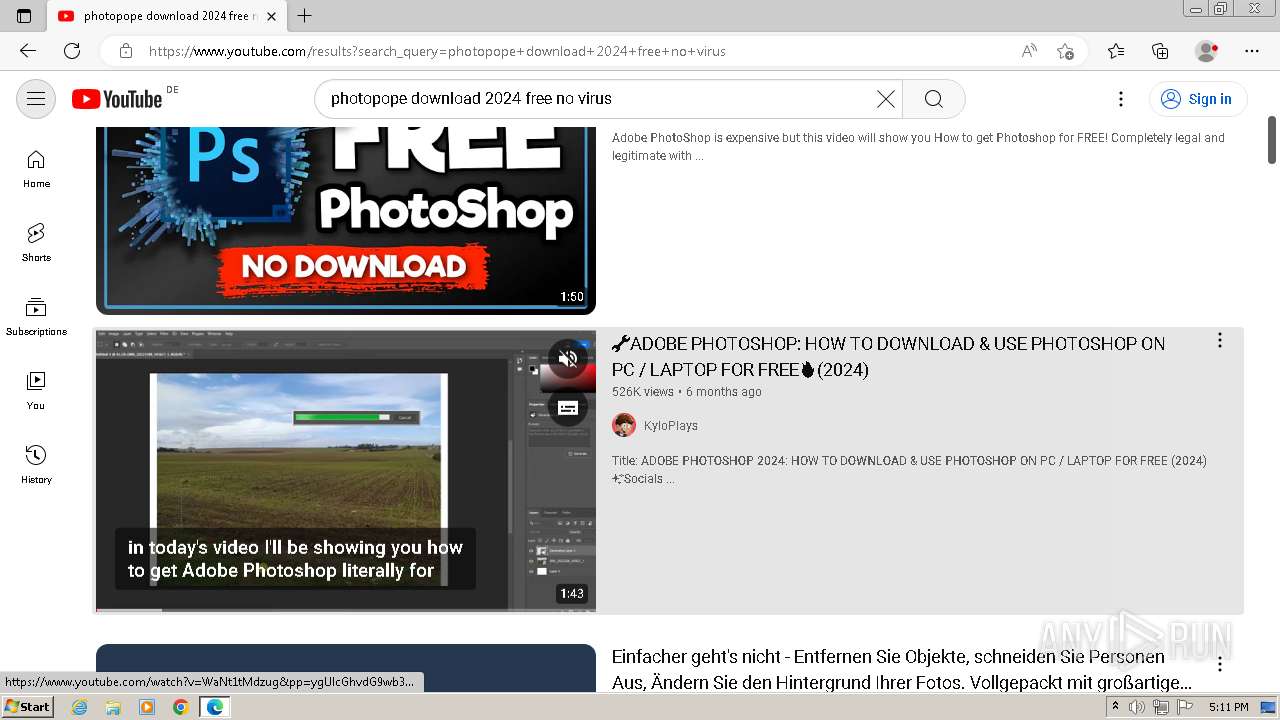The height and width of the screenshot is (720, 1280).
Task: Go to the YouTube home logo
Action: [x=117, y=98]
